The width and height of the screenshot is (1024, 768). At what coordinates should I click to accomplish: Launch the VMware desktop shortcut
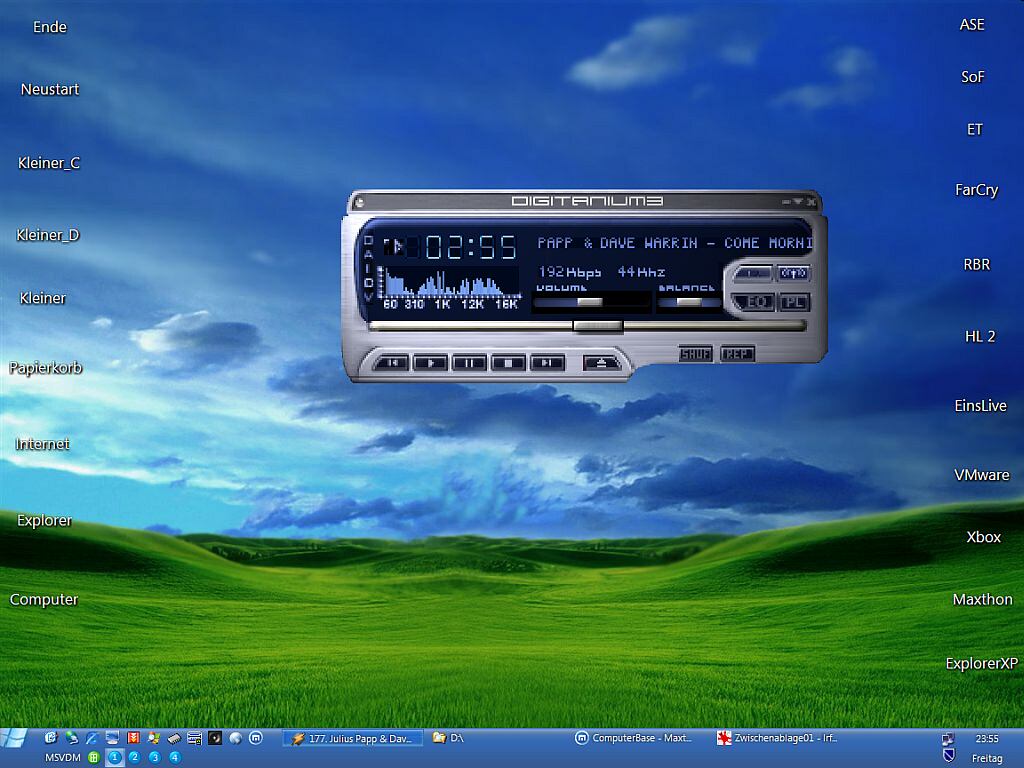(x=982, y=475)
